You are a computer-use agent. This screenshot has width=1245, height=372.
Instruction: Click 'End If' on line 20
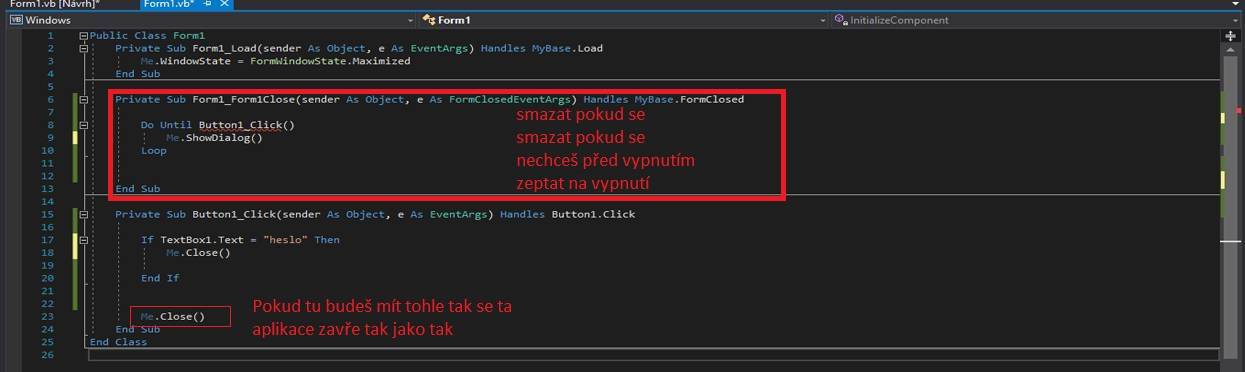160,278
